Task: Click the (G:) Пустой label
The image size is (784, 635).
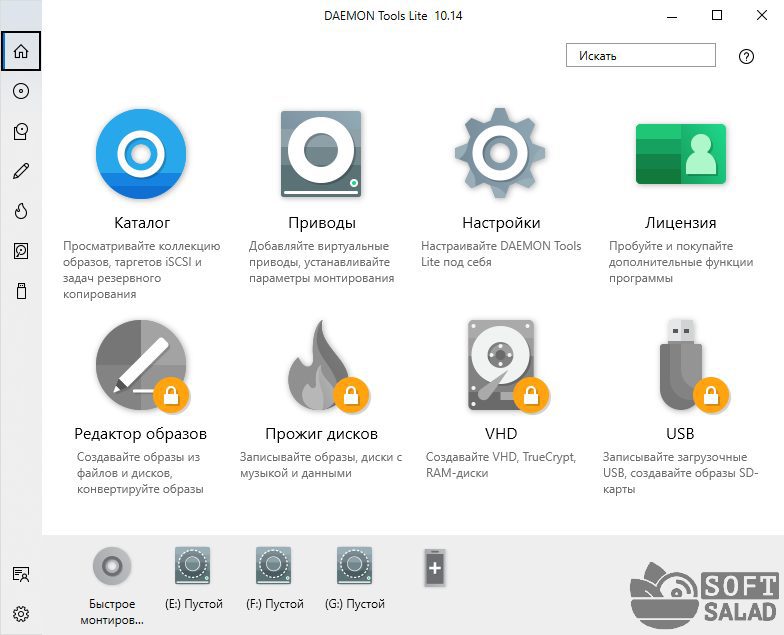Action: pos(355,604)
